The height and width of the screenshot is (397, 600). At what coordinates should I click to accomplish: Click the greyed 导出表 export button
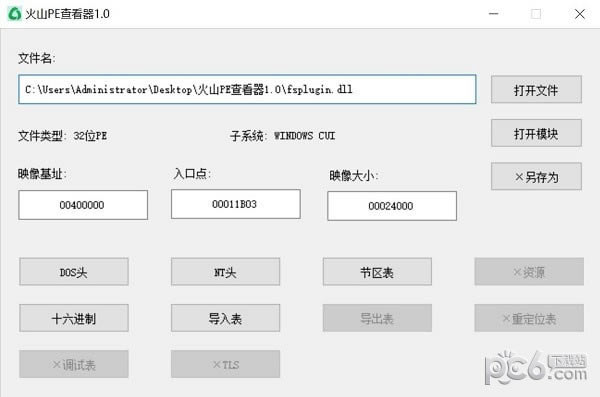tap(377, 318)
